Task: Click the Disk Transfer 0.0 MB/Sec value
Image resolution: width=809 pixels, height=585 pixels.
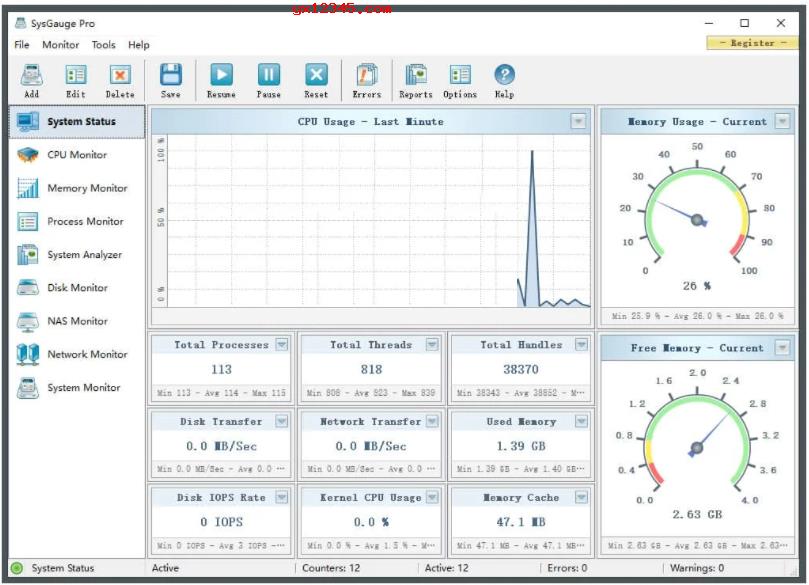Action: [221, 446]
